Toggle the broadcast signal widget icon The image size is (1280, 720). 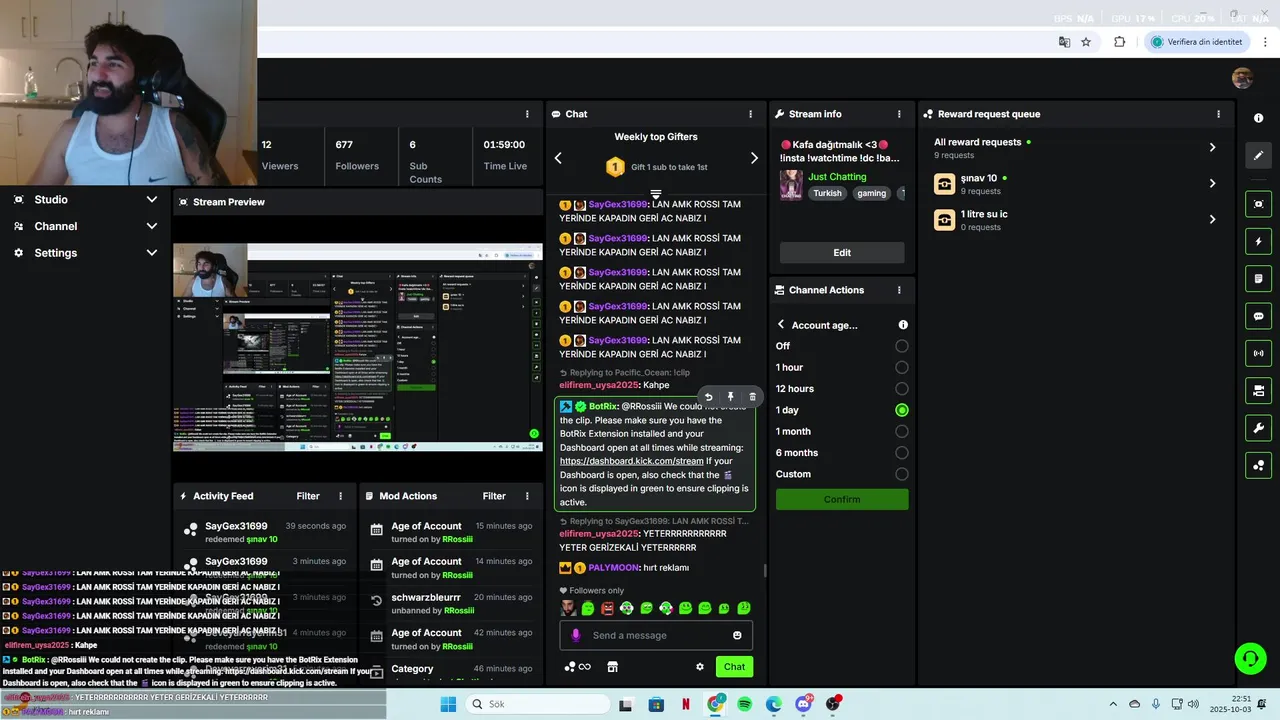point(1258,353)
